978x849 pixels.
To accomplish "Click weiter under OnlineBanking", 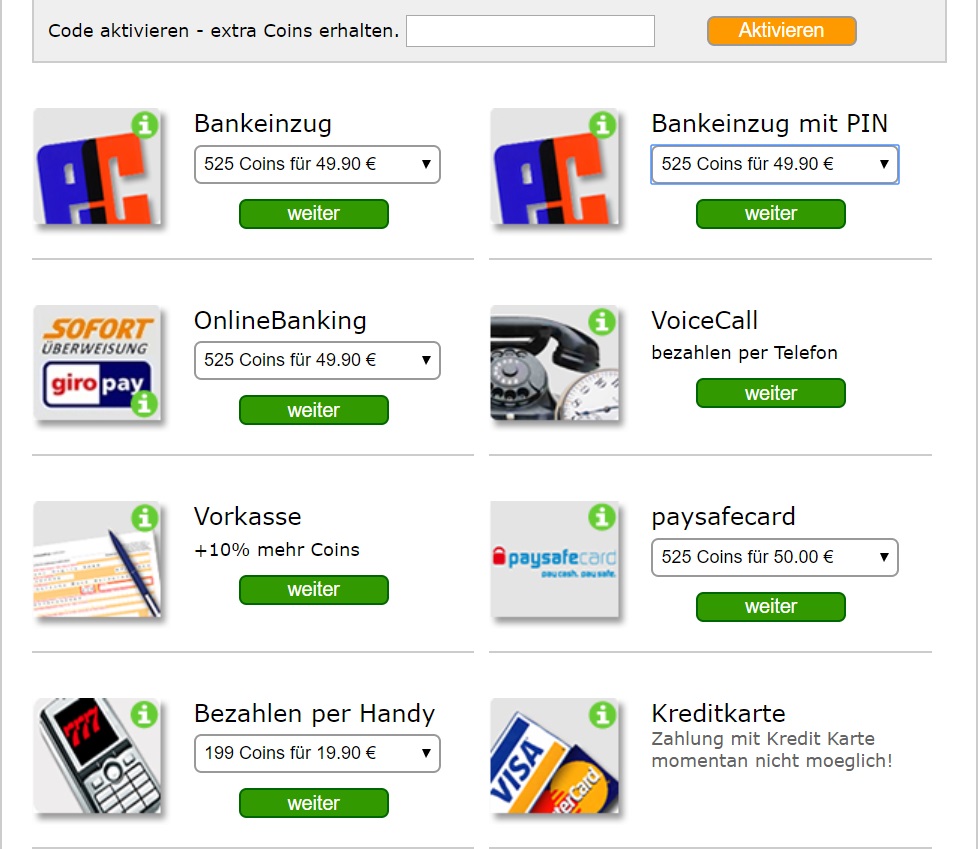I will coord(314,410).
